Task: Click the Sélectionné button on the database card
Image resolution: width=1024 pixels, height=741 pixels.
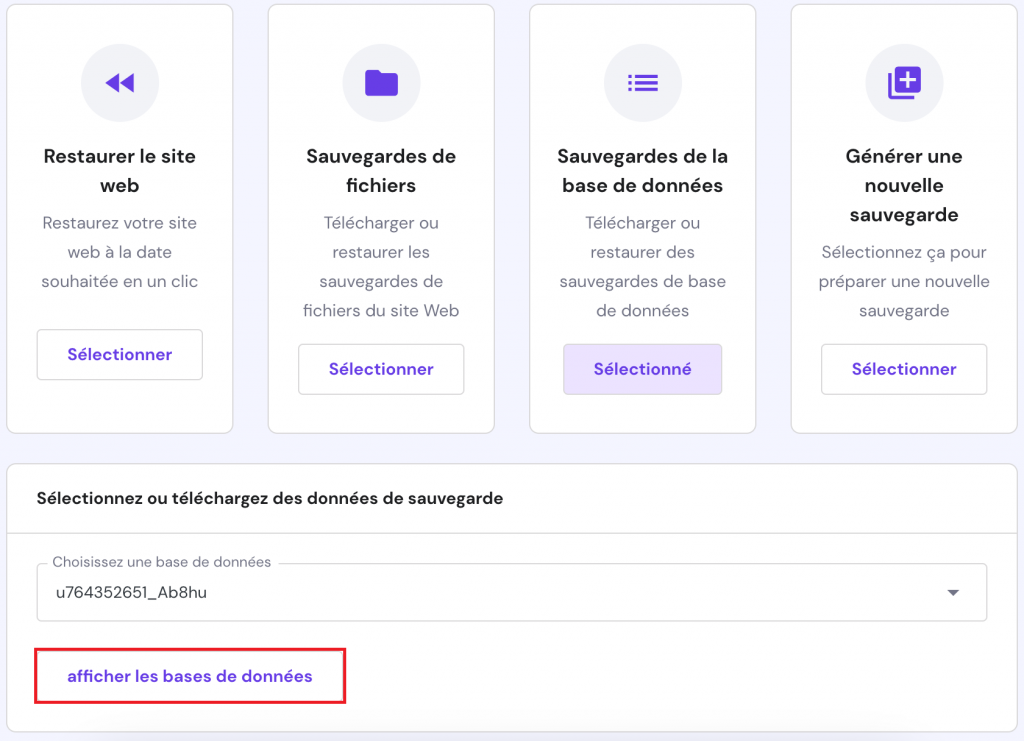Action: 643,369
